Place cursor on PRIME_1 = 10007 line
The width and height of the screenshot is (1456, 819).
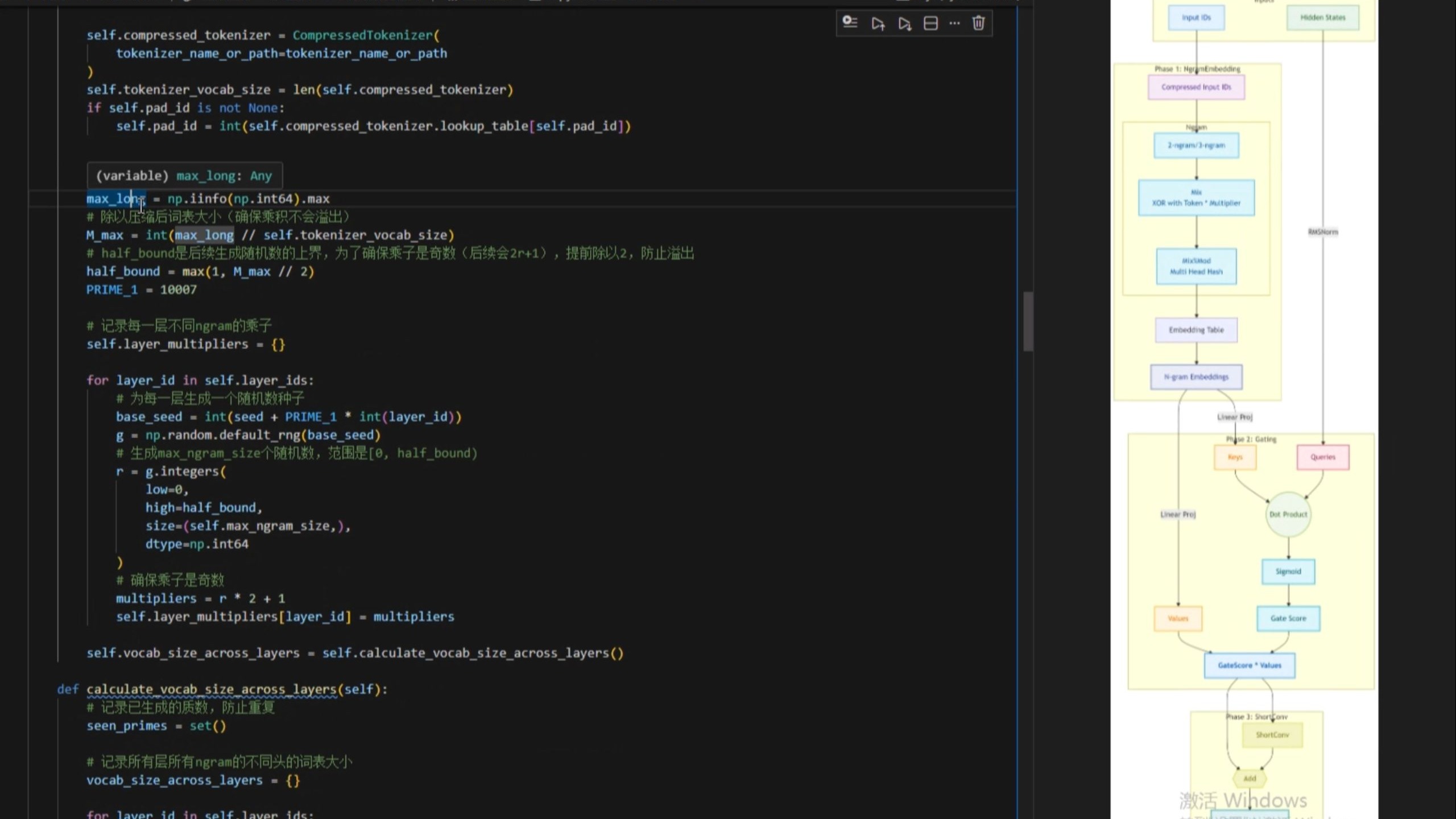(x=142, y=289)
